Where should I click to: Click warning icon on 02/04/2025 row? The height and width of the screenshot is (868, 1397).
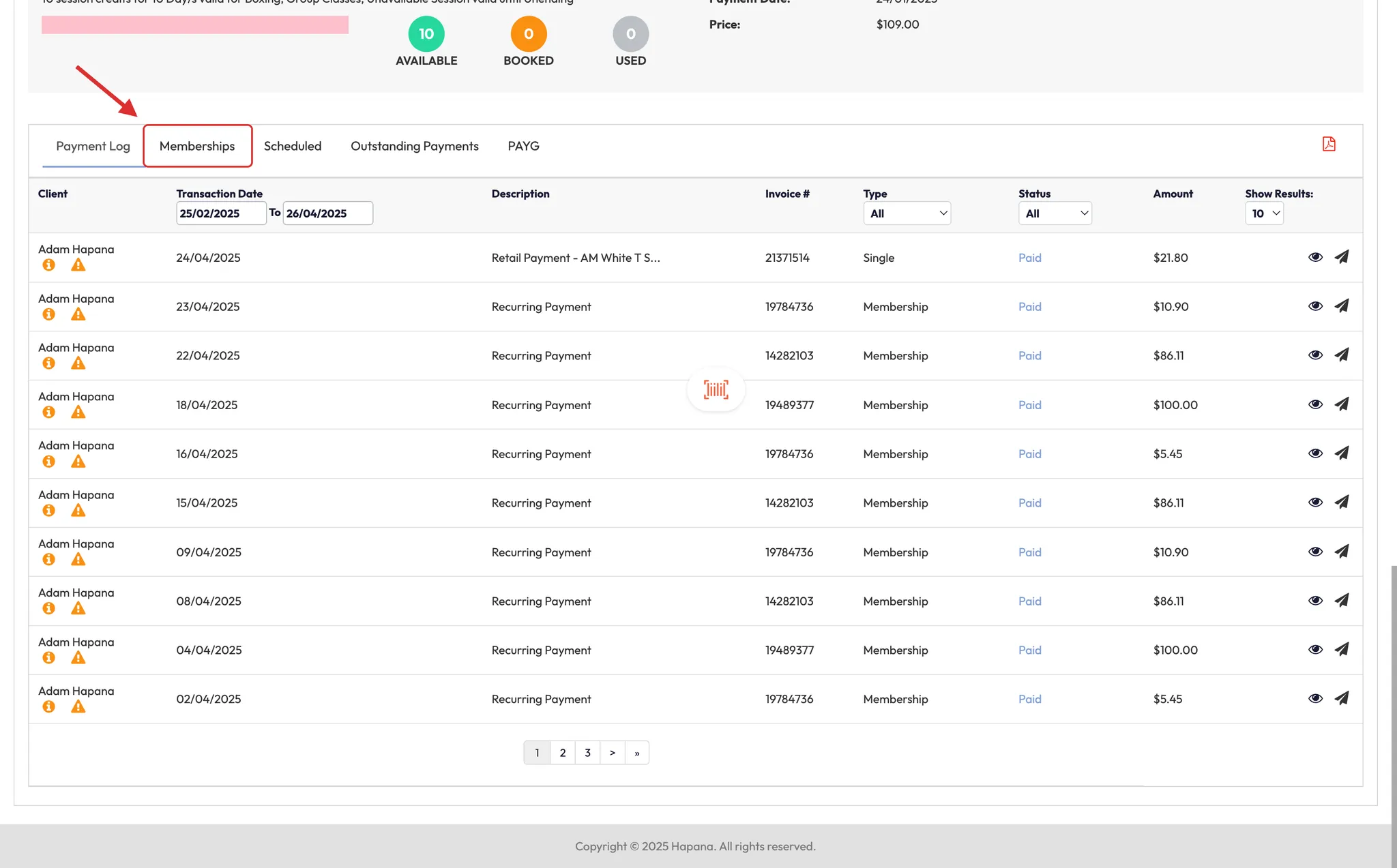click(78, 707)
